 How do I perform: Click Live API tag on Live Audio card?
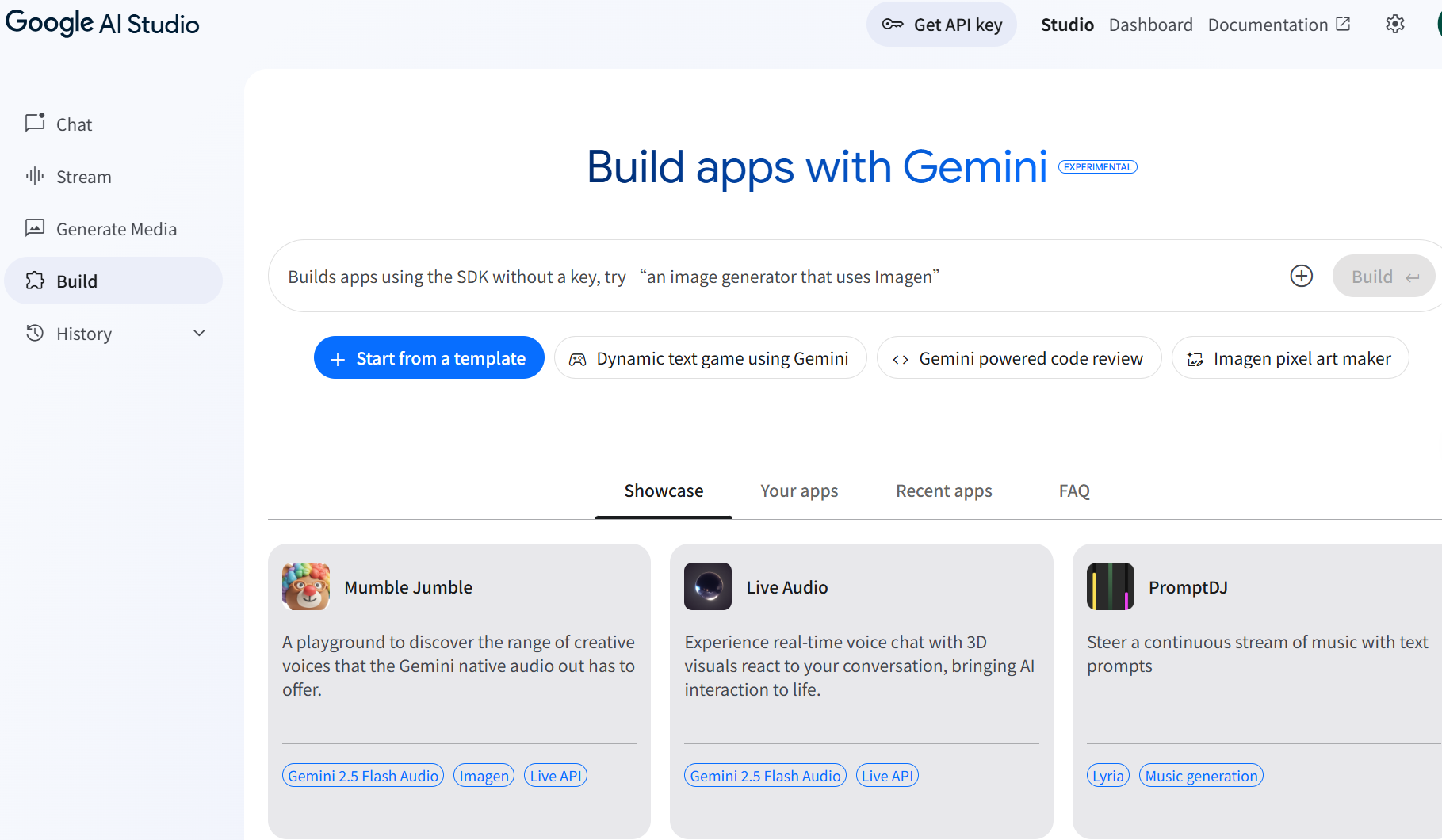coord(887,776)
